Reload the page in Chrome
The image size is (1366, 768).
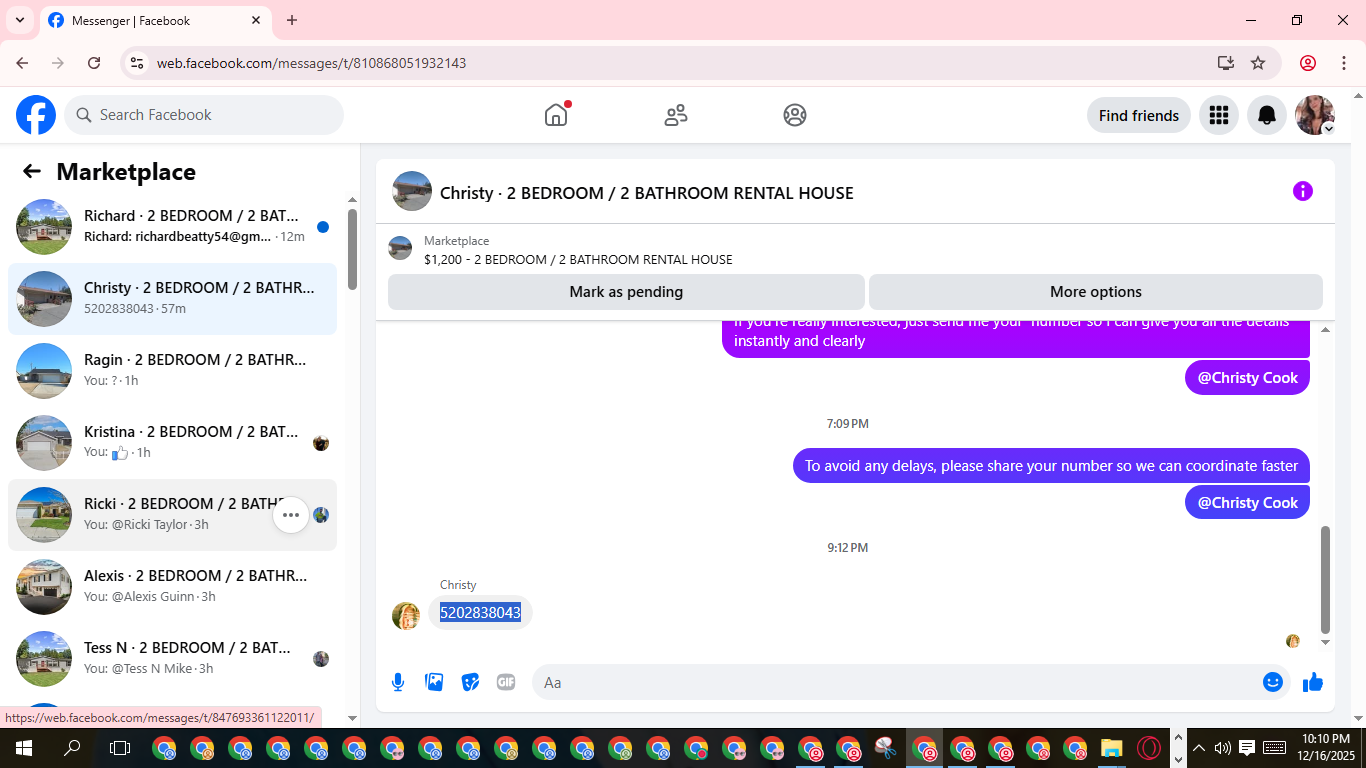point(94,63)
